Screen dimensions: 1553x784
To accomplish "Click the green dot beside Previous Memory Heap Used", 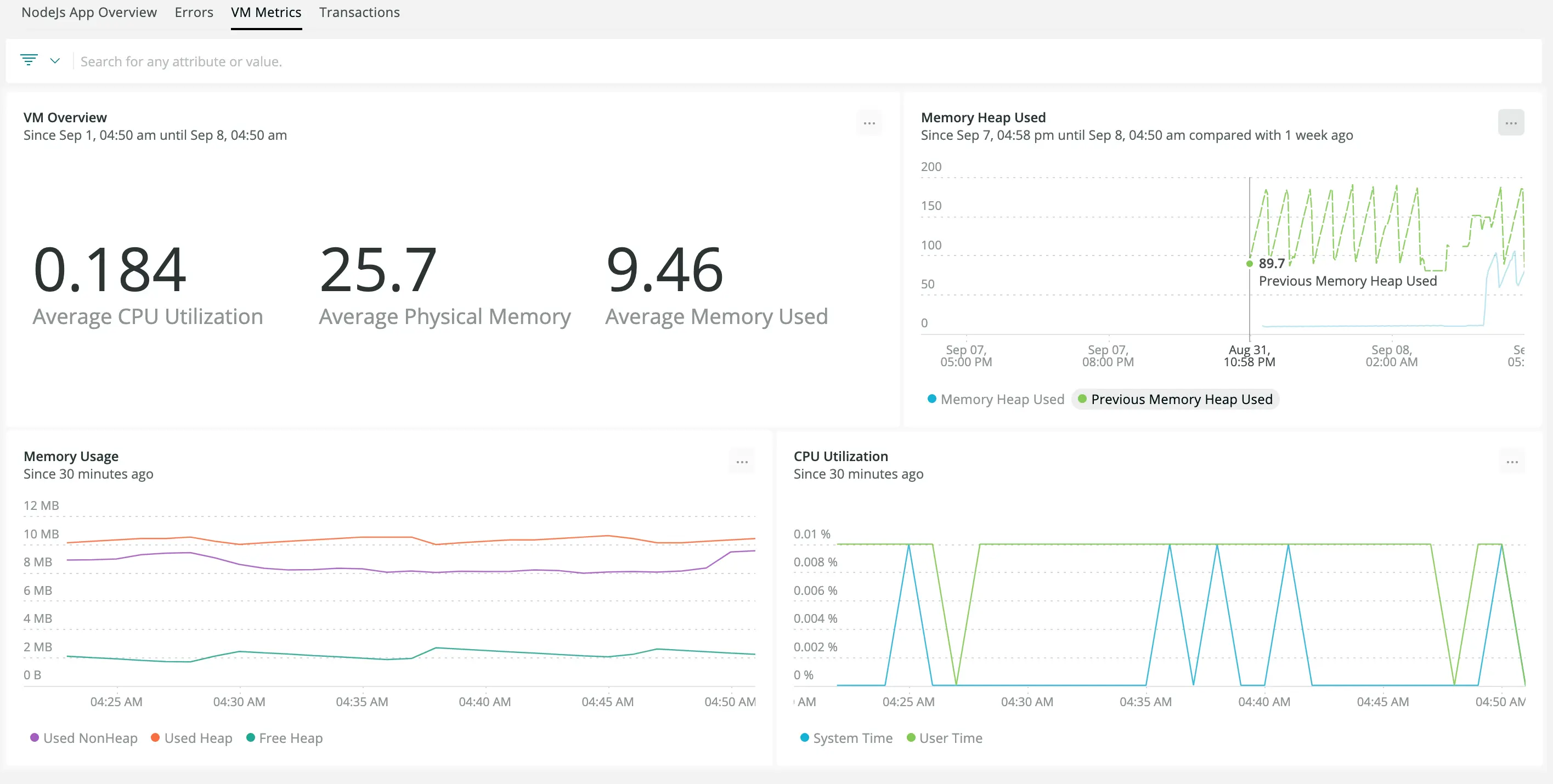I will click(x=1082, y=399).
